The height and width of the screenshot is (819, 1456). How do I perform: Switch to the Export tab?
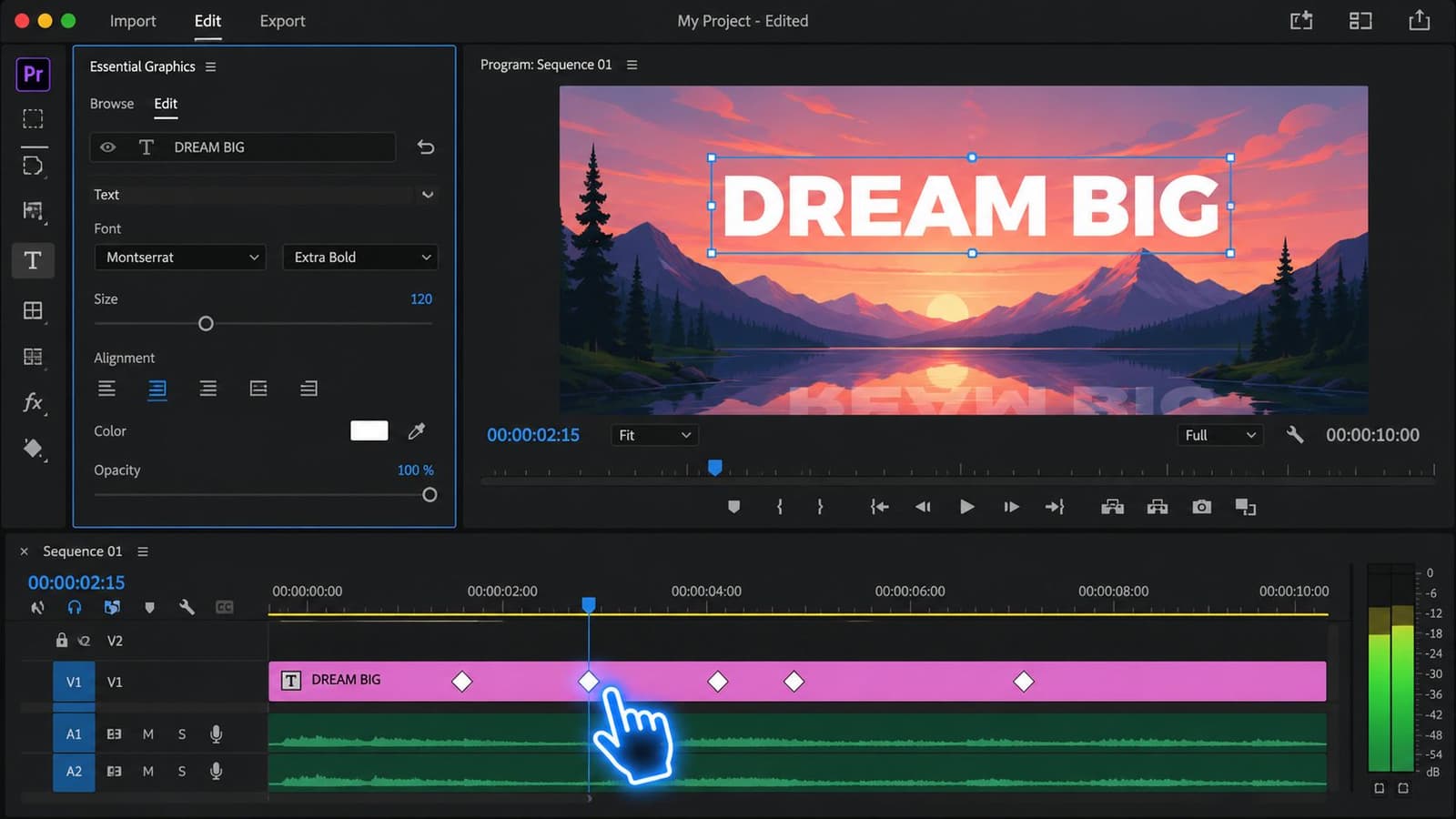282,21
